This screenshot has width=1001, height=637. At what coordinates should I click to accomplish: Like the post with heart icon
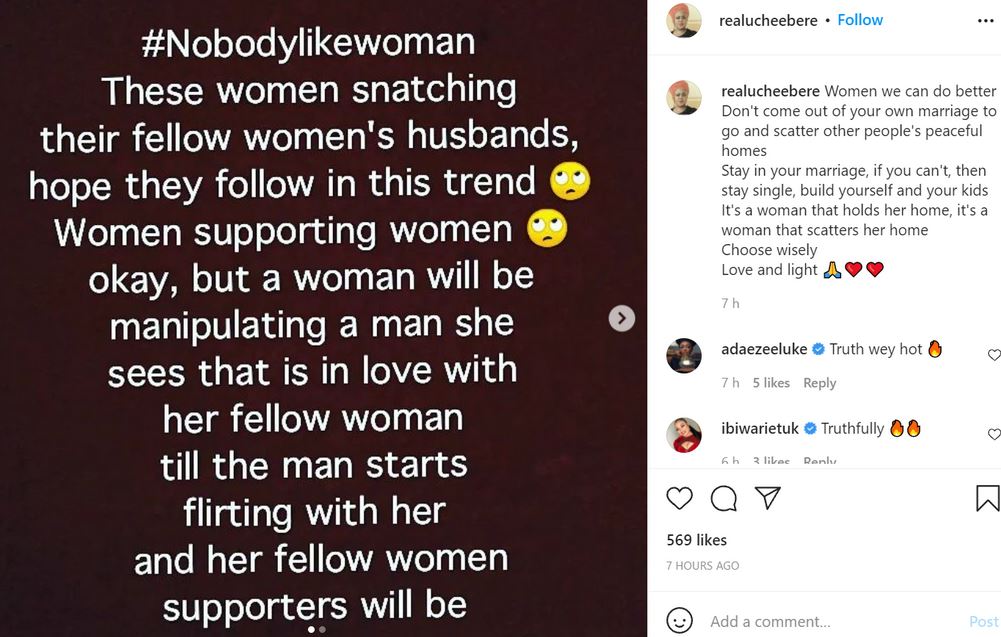679,498
